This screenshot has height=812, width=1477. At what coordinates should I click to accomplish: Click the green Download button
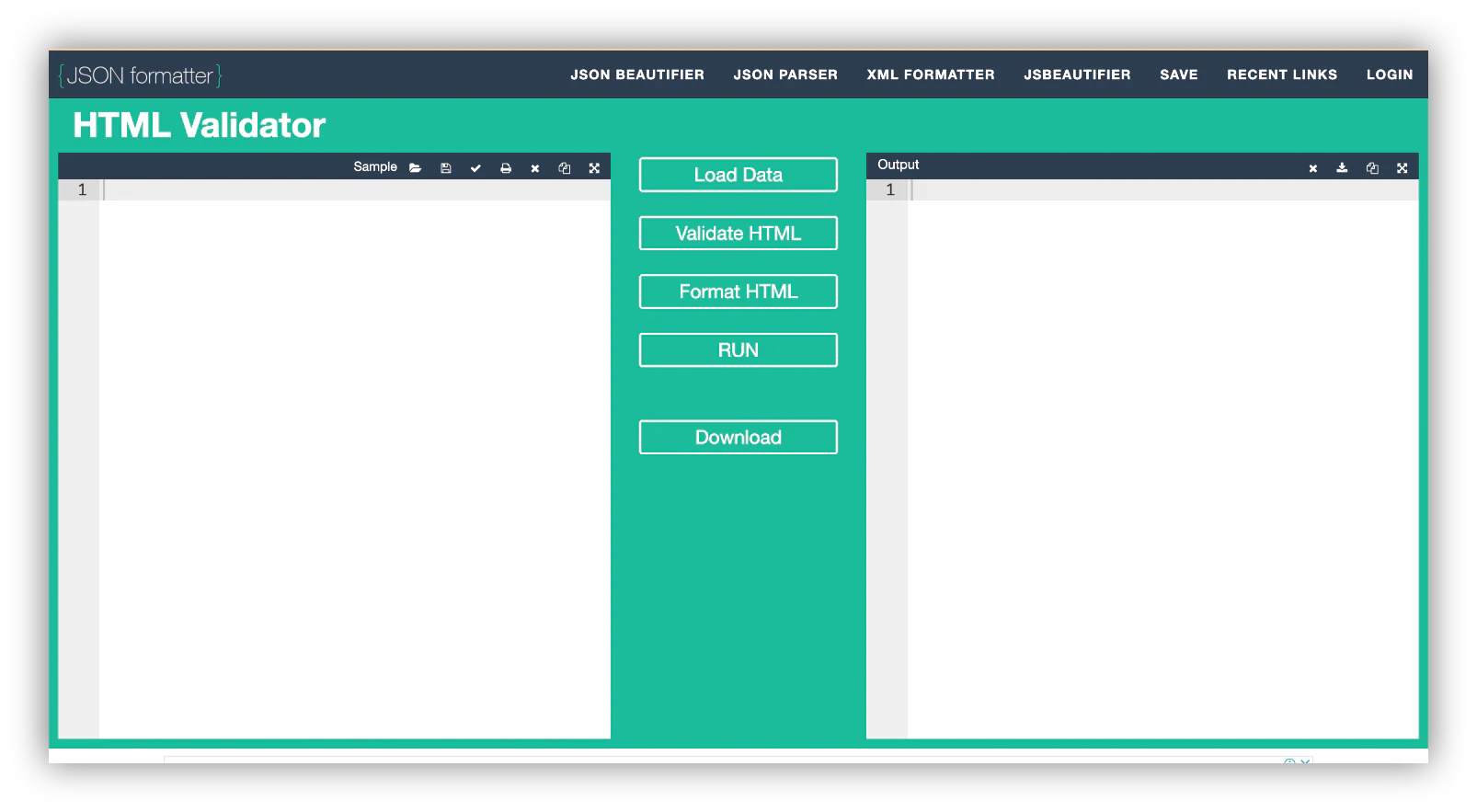pyautogui.click(x=738, y=438)
